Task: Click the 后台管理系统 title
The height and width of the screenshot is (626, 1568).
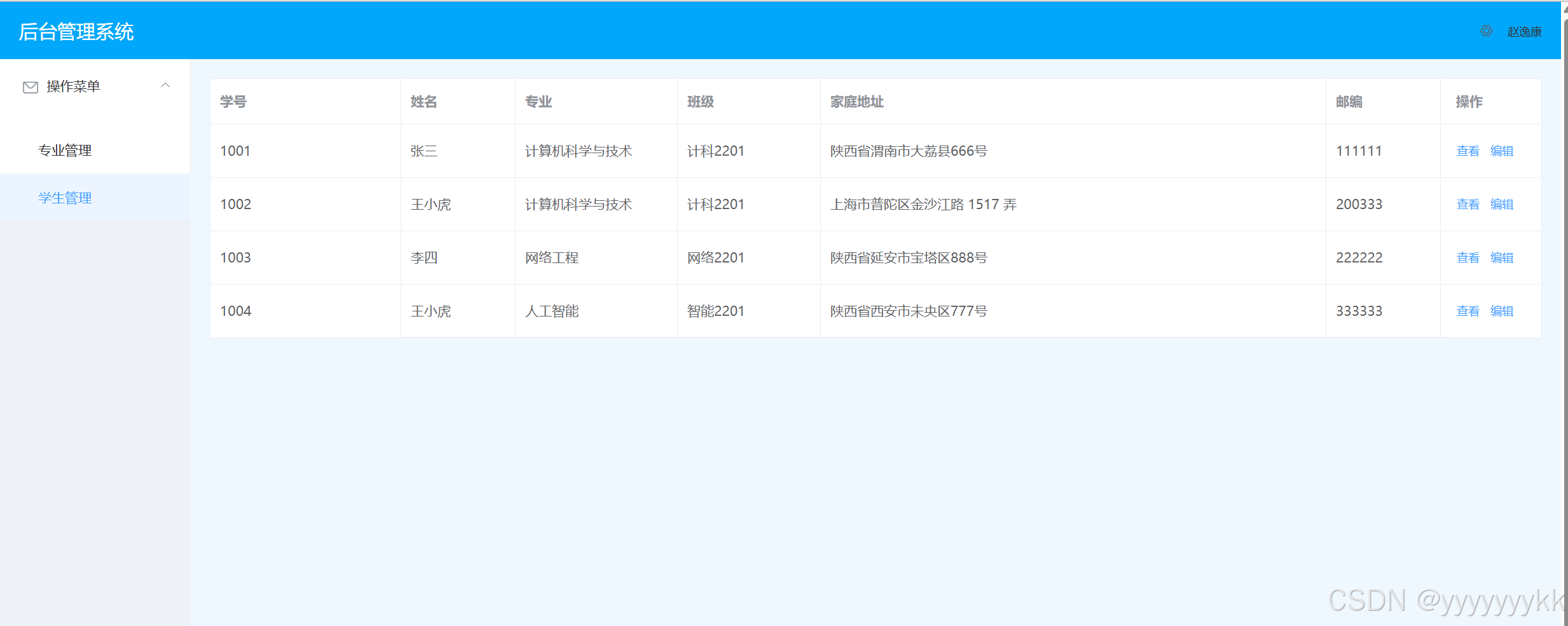Action: pyautogui.click(x=76, y=31)
